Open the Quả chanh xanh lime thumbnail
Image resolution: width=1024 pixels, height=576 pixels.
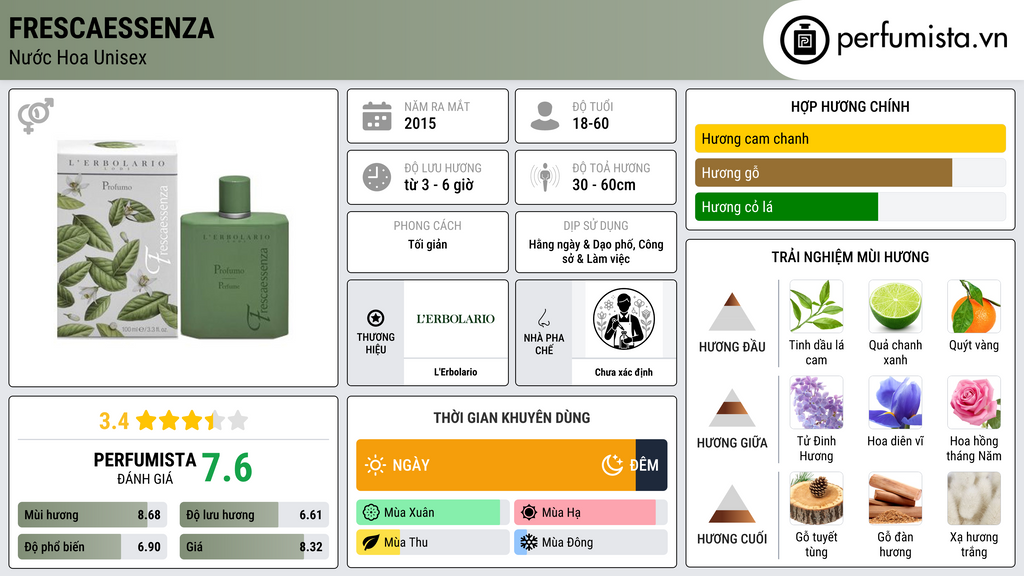coord(895,307)
